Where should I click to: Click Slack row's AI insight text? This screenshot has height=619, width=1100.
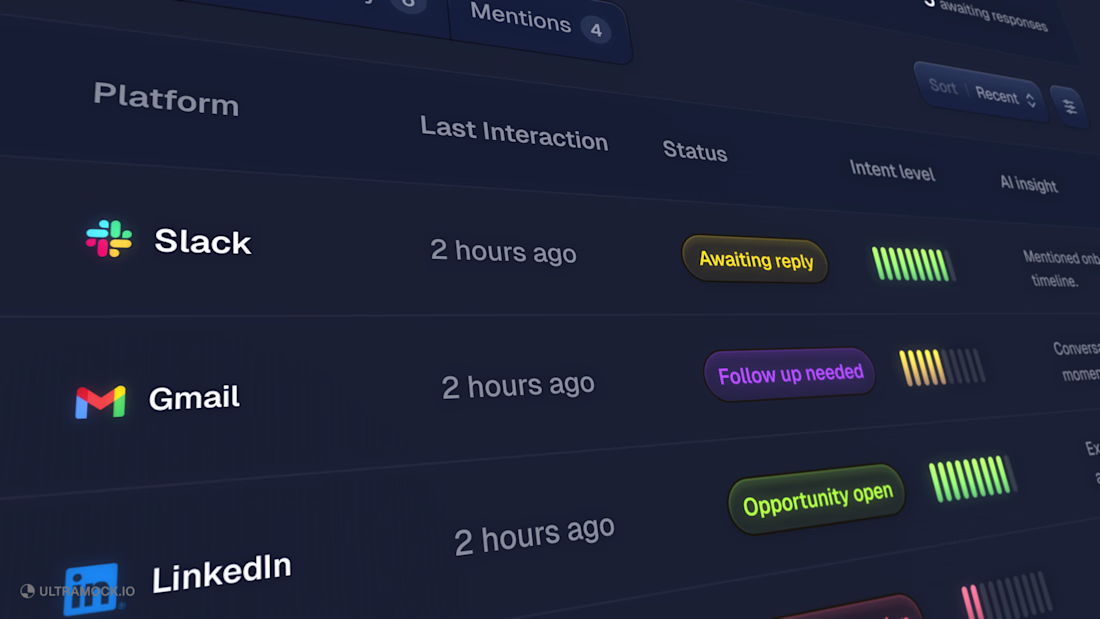(x=1061, y=269)
